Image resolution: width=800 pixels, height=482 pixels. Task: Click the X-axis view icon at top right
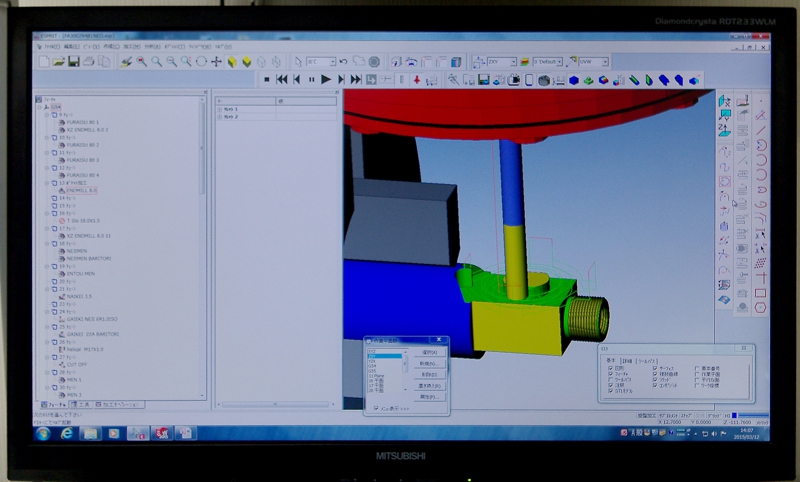[x=724, y=101]
